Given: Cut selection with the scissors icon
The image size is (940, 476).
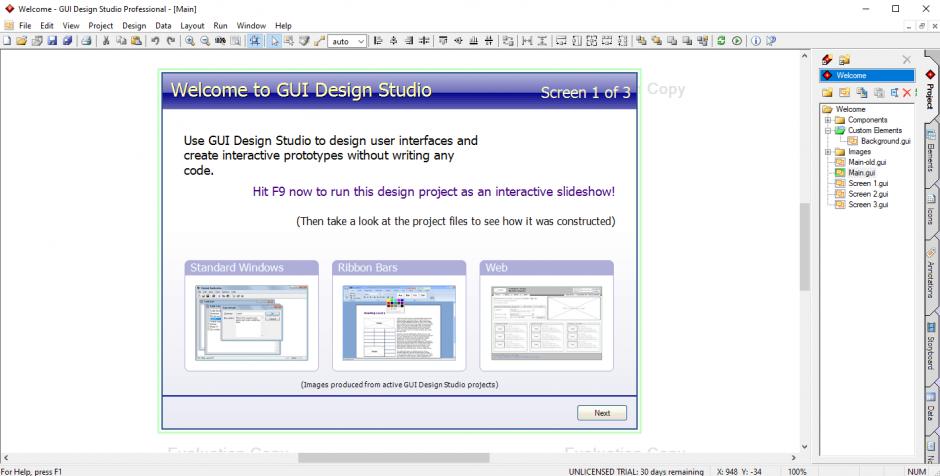Looking at the screenshot, I should [x=106, y=41].
